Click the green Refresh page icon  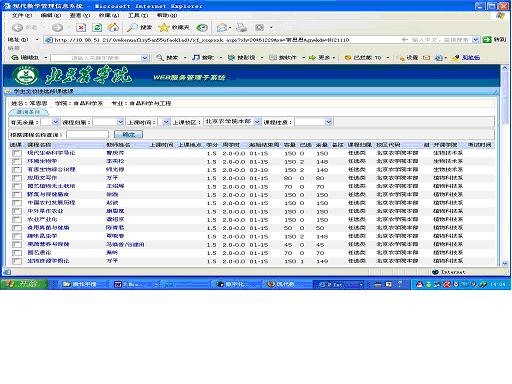click(97, 28)
